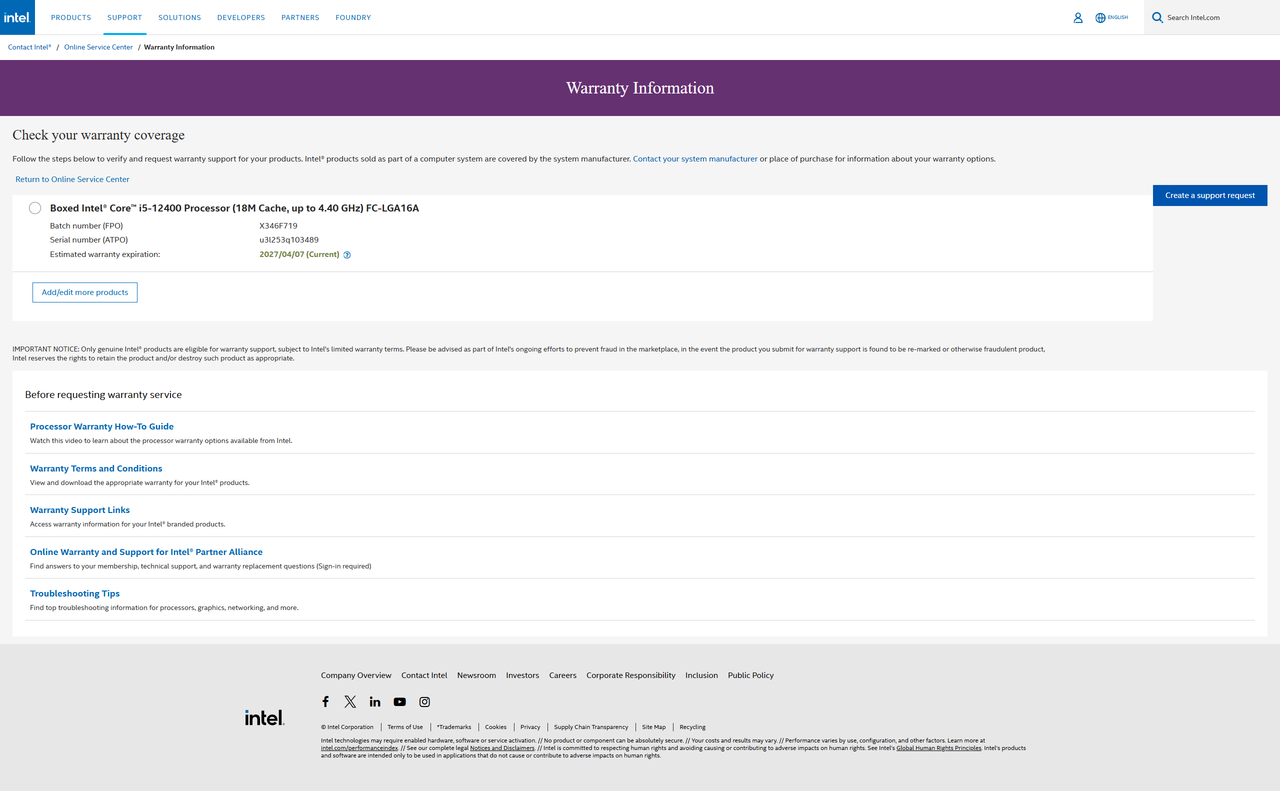Open the user account sign-in icon
This screenshot has width=1280, height=791.
(1078, 18)
